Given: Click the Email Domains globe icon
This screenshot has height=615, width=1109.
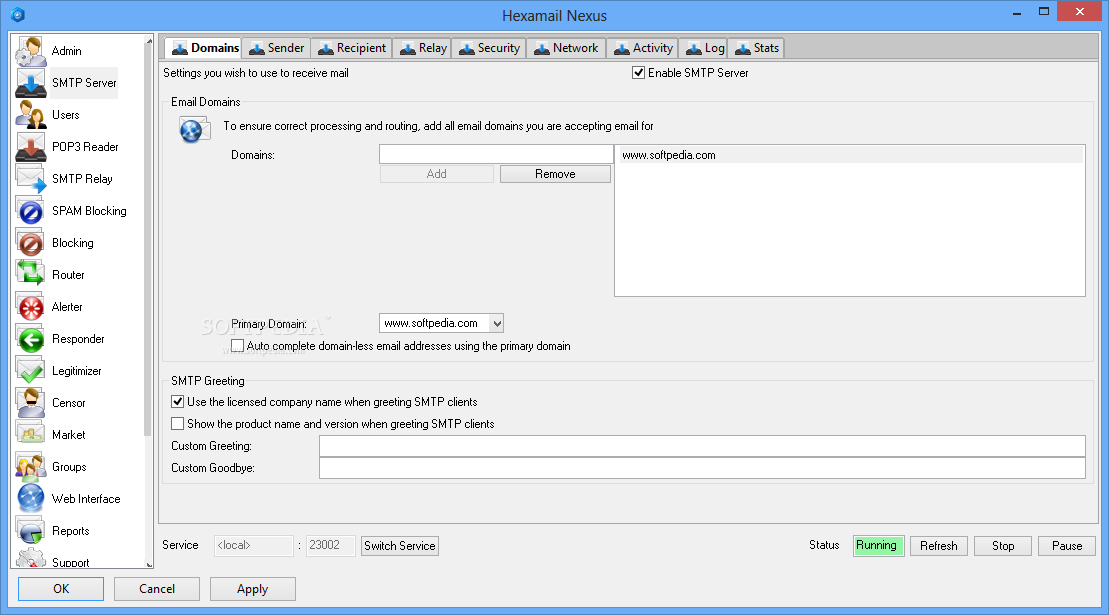Looking at the screenshot, I should pyautogui.click(x=194, y=130).
